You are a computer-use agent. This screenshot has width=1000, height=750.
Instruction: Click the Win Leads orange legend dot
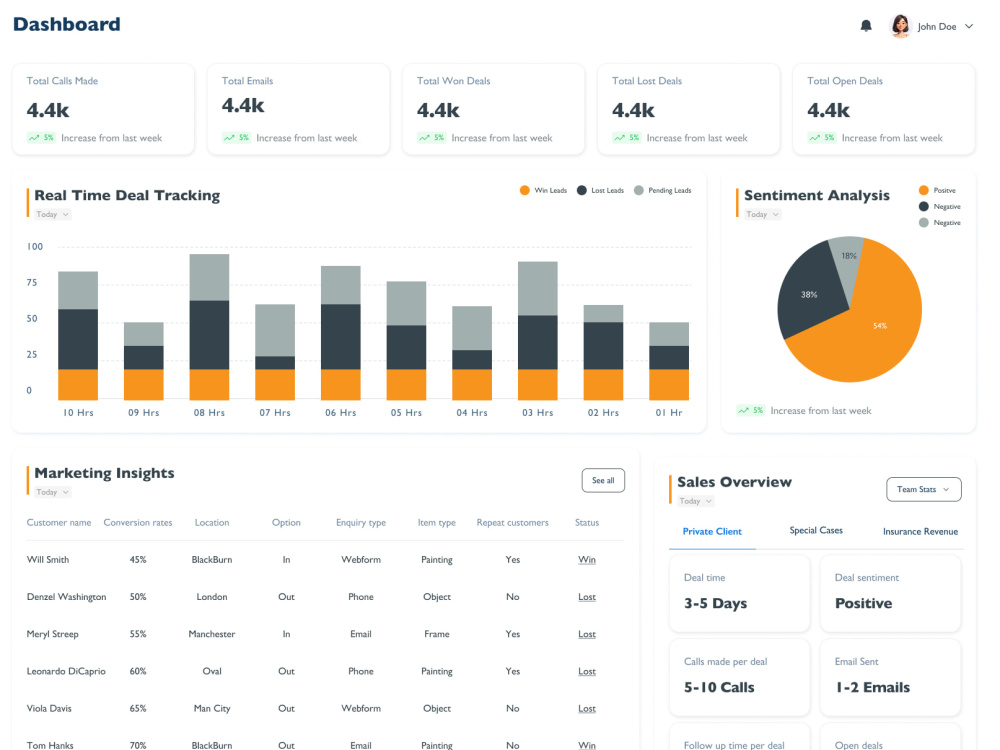tap(524, 190)
